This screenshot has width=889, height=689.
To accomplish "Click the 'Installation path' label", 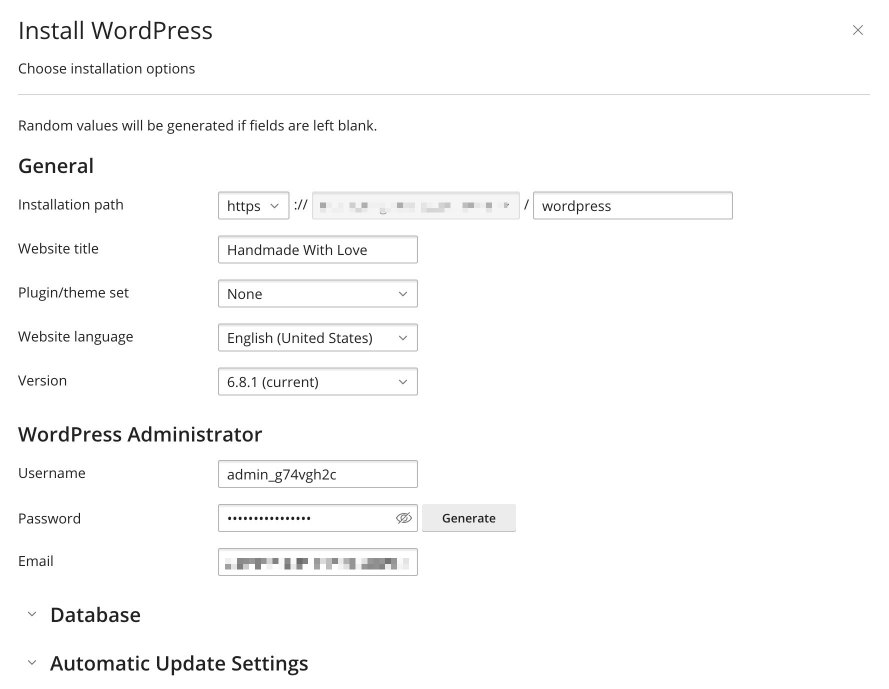I will point(71,205).
